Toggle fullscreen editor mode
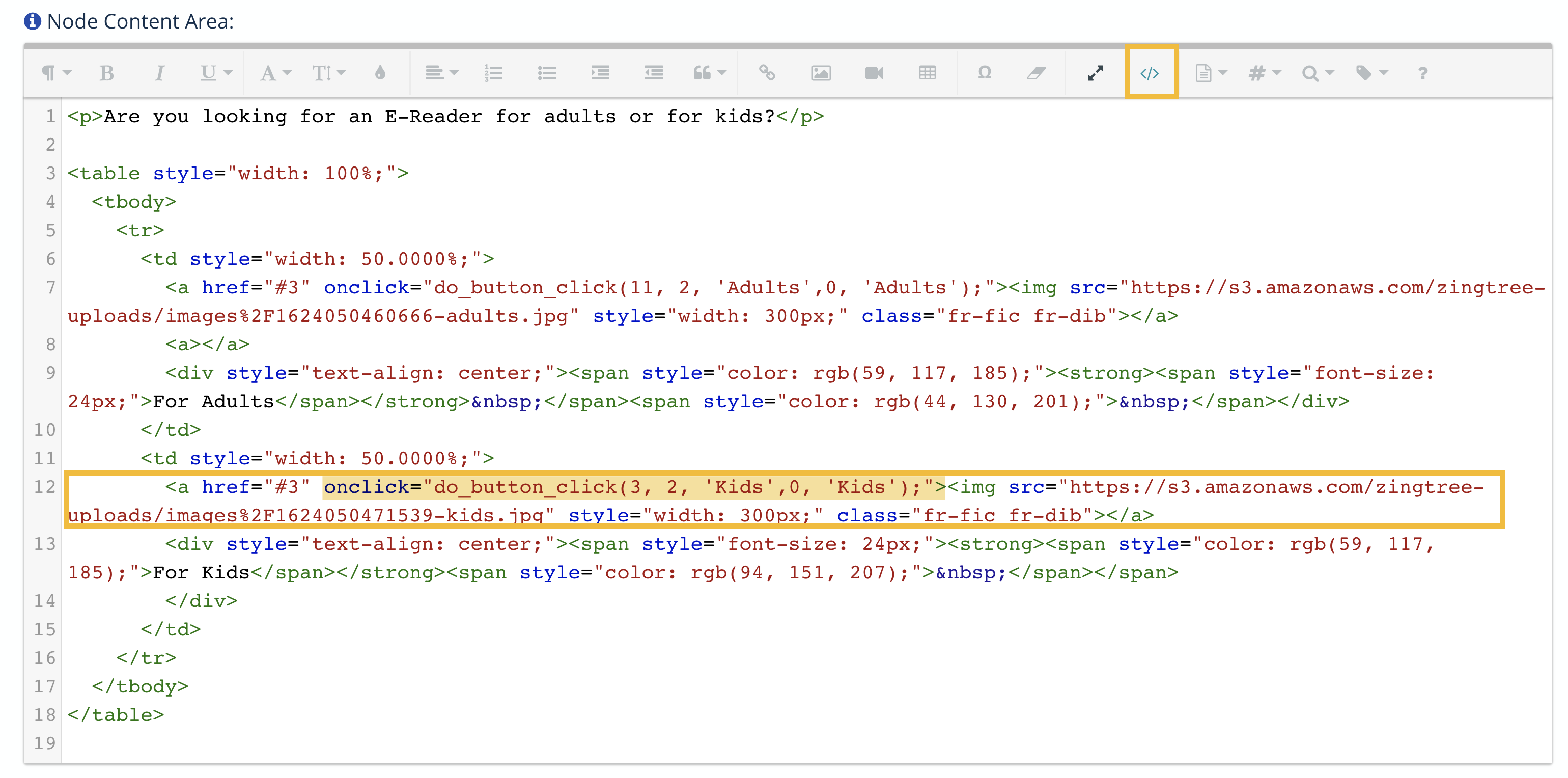1568x778 pixels. tap(1095, 73)
